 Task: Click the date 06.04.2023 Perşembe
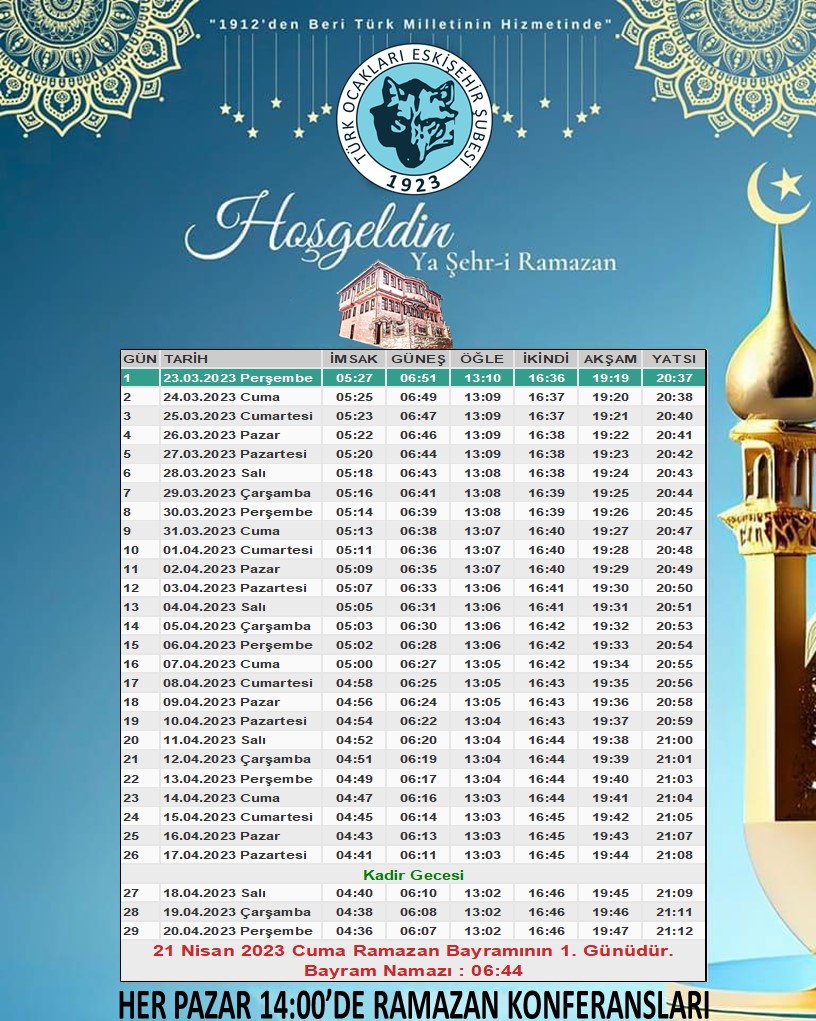click(x=238, y=645)
